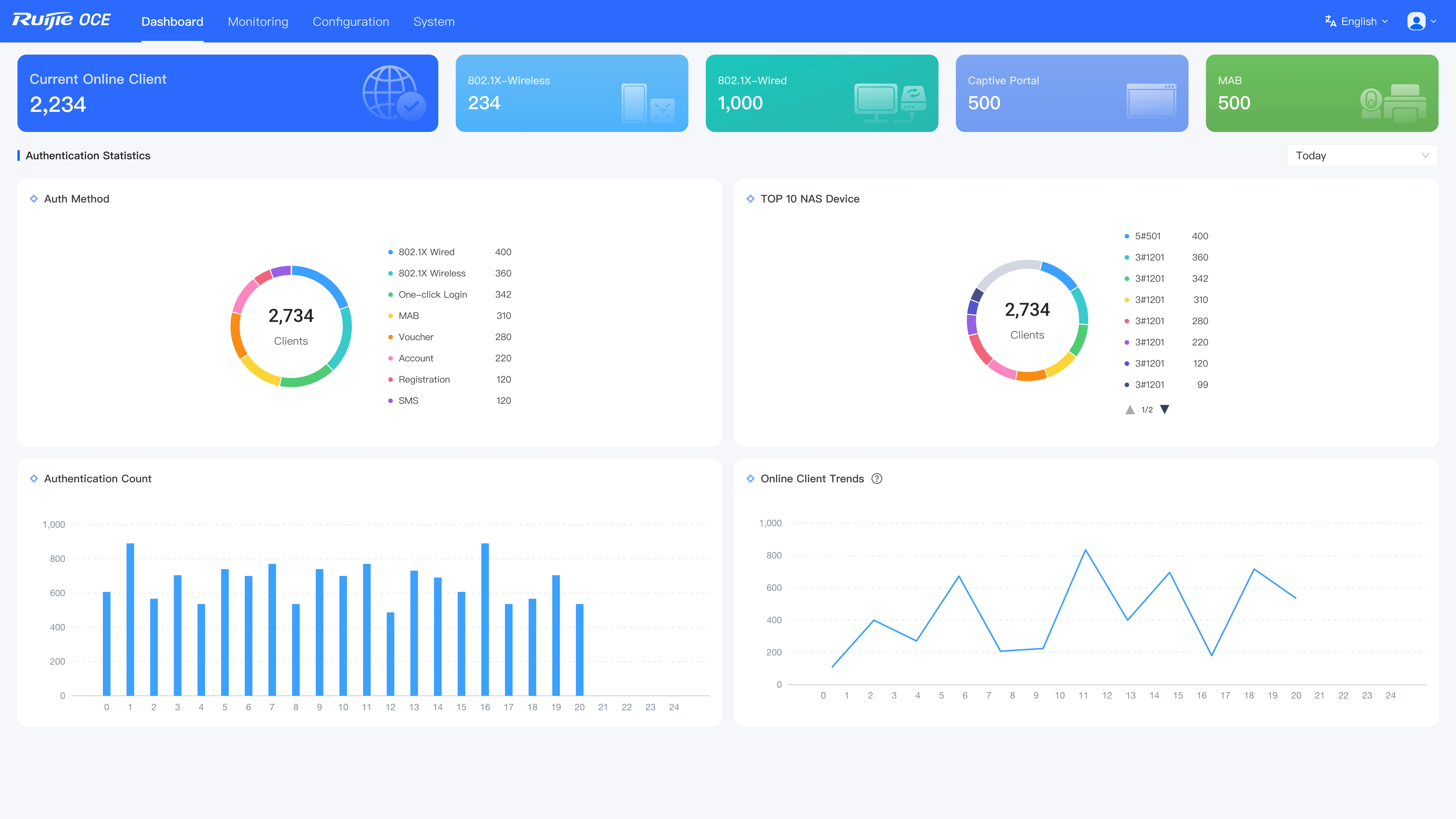Open the MAB card showing 500
The height and width of the screenshot is (819, 1456).
(1322, 93)
